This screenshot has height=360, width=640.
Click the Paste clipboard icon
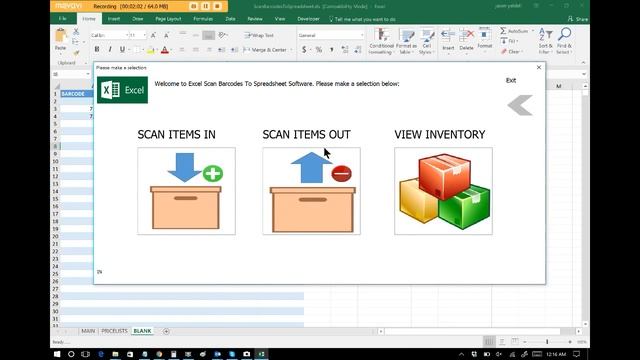click(x=61, y=36)
